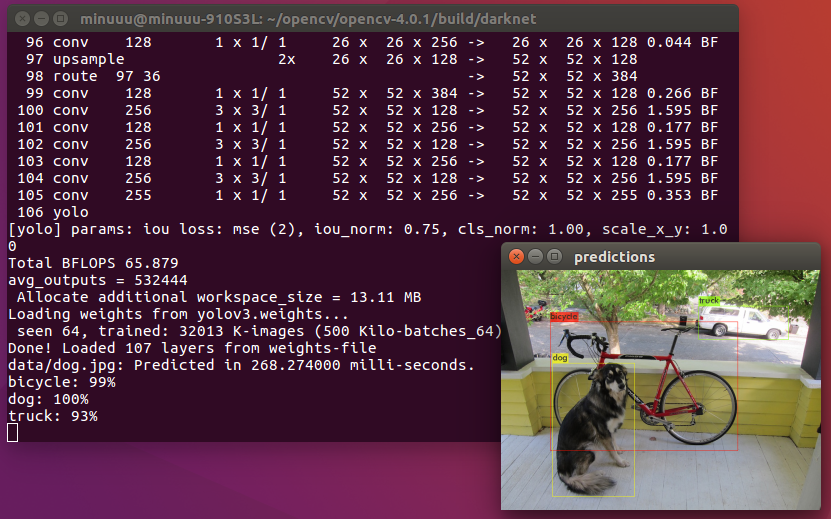Maximize the darknet terminal window
The image size is (831, 519).
click(x=60, y=19)
